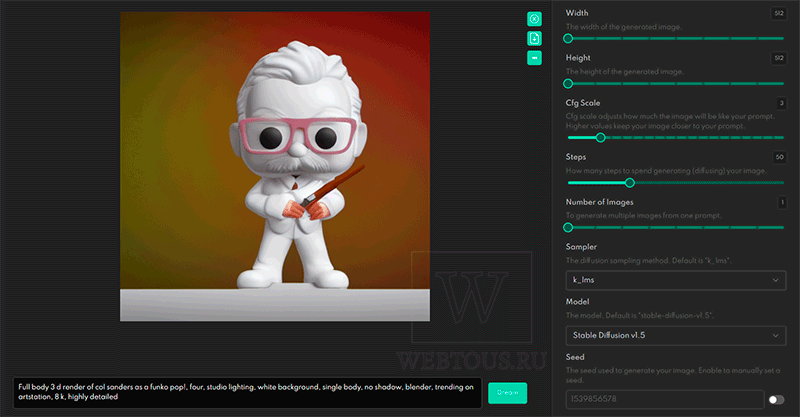
Task: Click the generated Funko Pop image
Action: [x=275, y=166]
